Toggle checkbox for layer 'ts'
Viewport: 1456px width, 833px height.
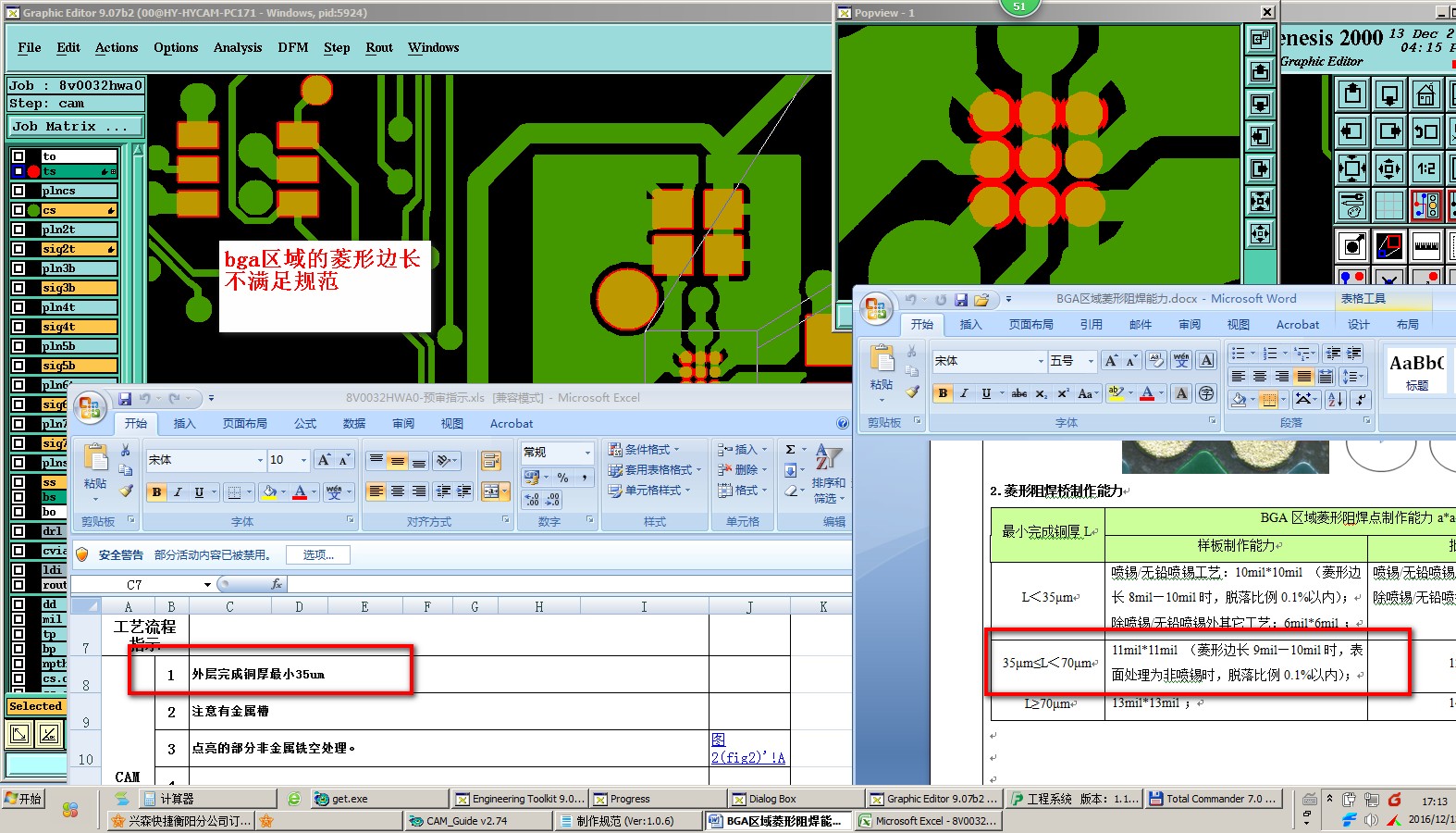(x=19, y=171)
